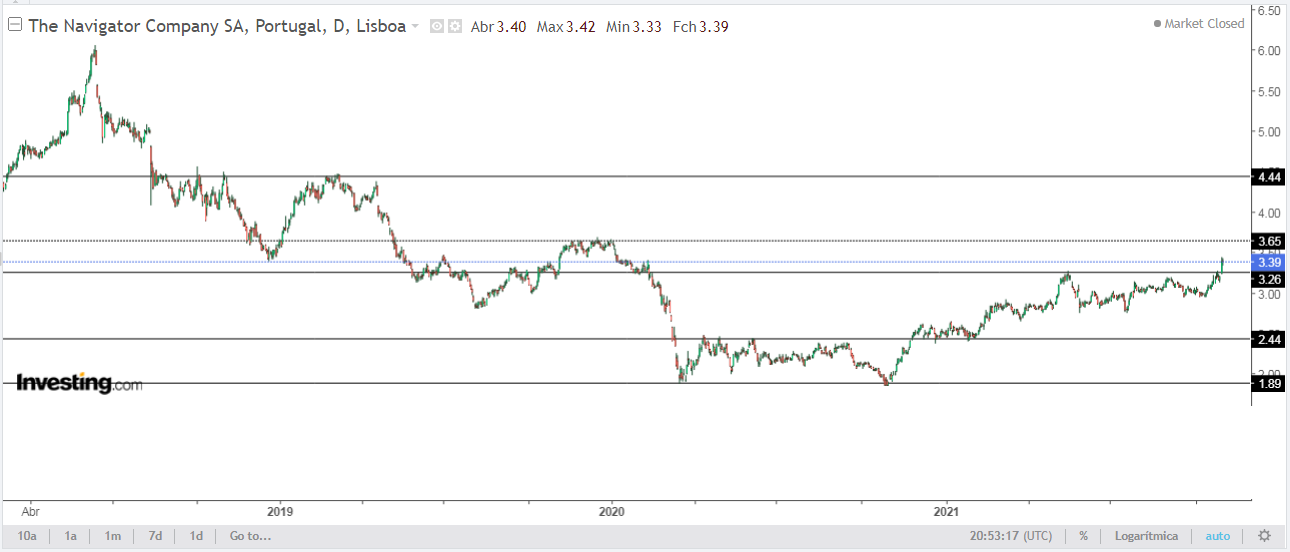Click the 2021 time axis label
The width and height of the screenshot is (1290, 552).
tap(946, 511)
